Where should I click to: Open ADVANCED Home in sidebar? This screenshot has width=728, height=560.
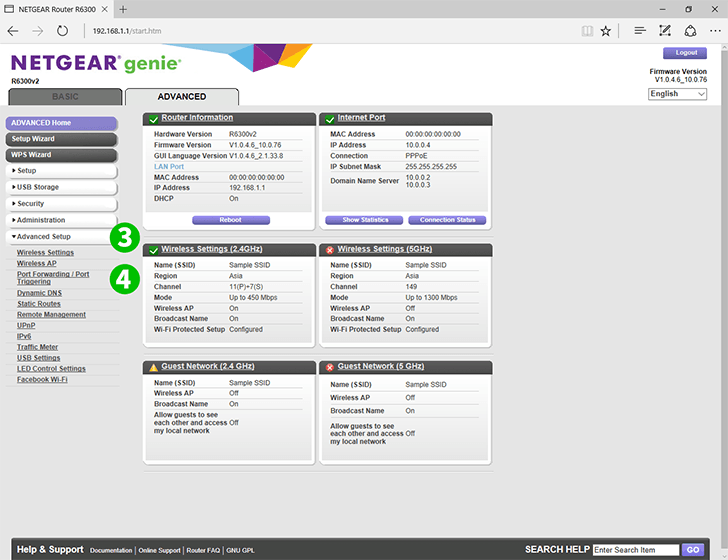click(x=61, y=123)
